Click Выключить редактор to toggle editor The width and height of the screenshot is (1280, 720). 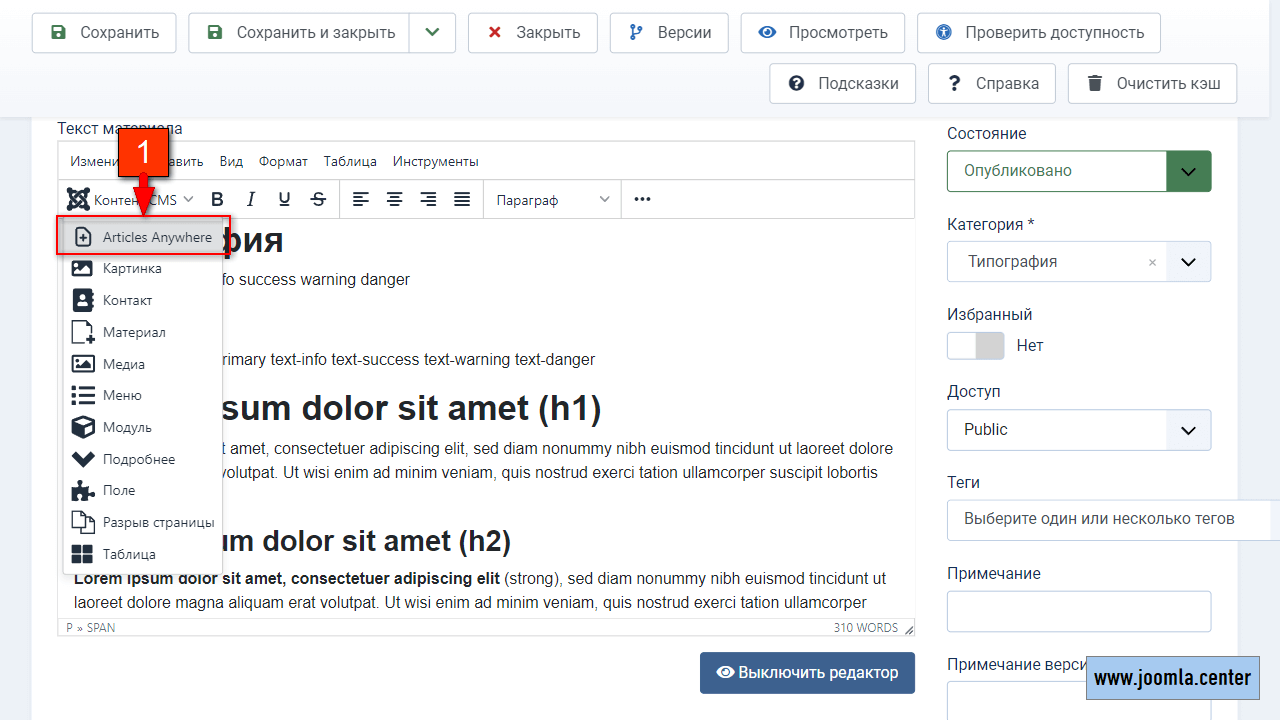pyautogui.click(x=807, y=672)
